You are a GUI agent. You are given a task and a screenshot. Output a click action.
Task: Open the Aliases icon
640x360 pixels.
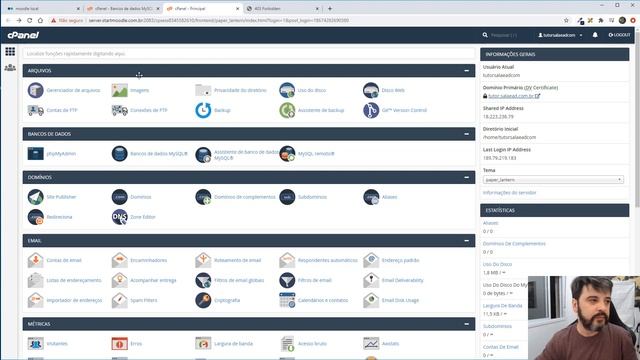point(371,197)
